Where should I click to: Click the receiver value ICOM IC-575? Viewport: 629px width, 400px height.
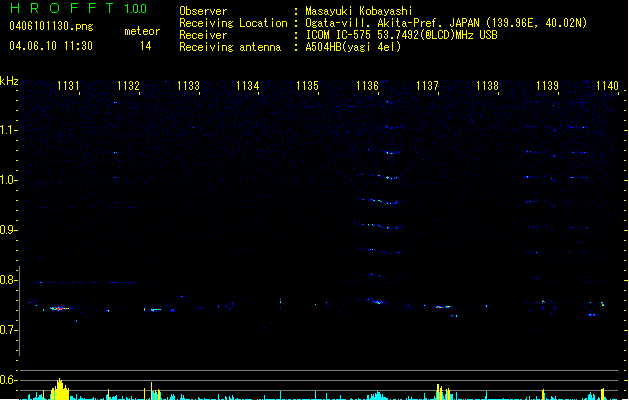pyautogui.click(x=339, y=35)
